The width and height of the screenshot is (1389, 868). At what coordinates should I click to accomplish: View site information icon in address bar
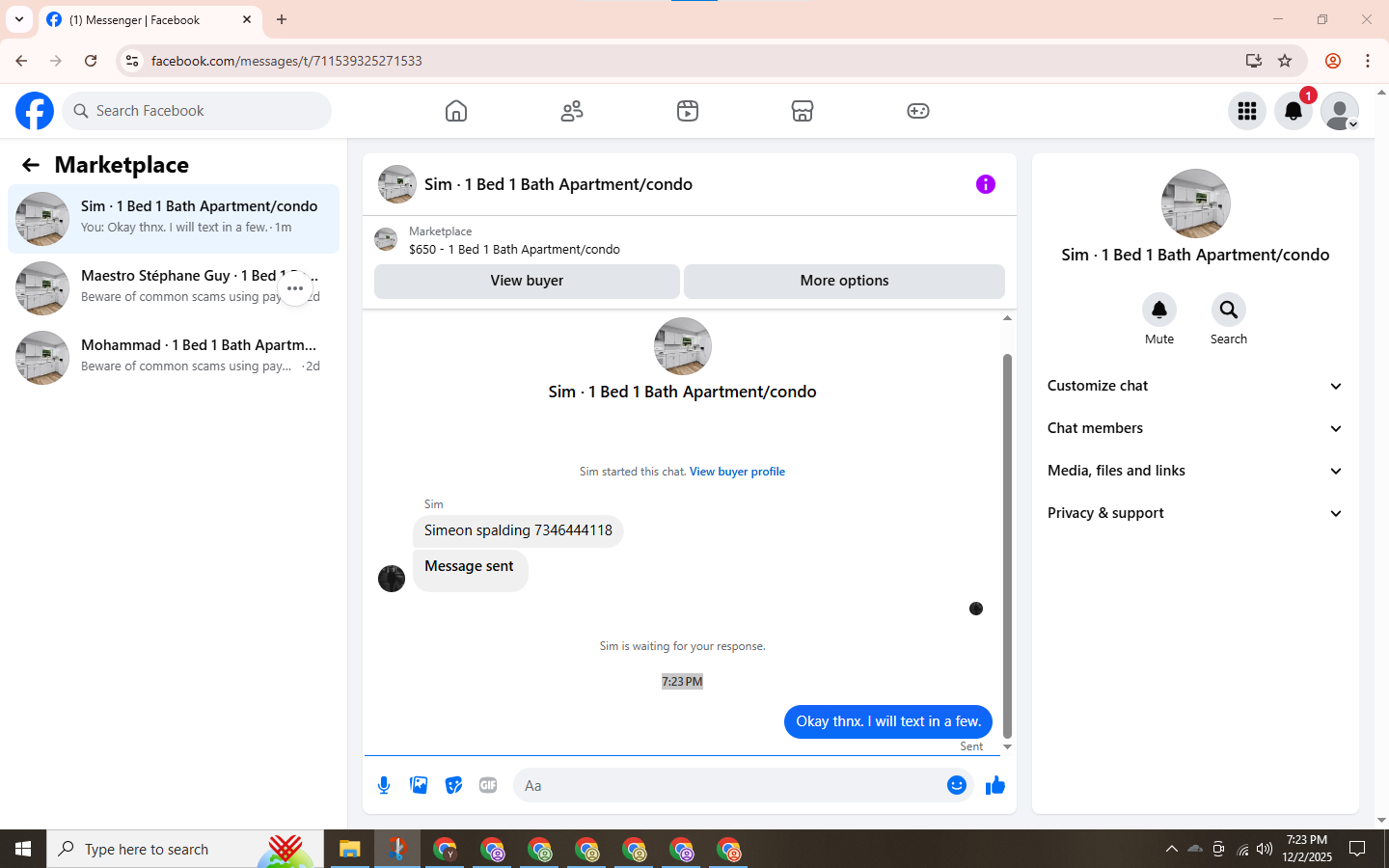[132, 61]
